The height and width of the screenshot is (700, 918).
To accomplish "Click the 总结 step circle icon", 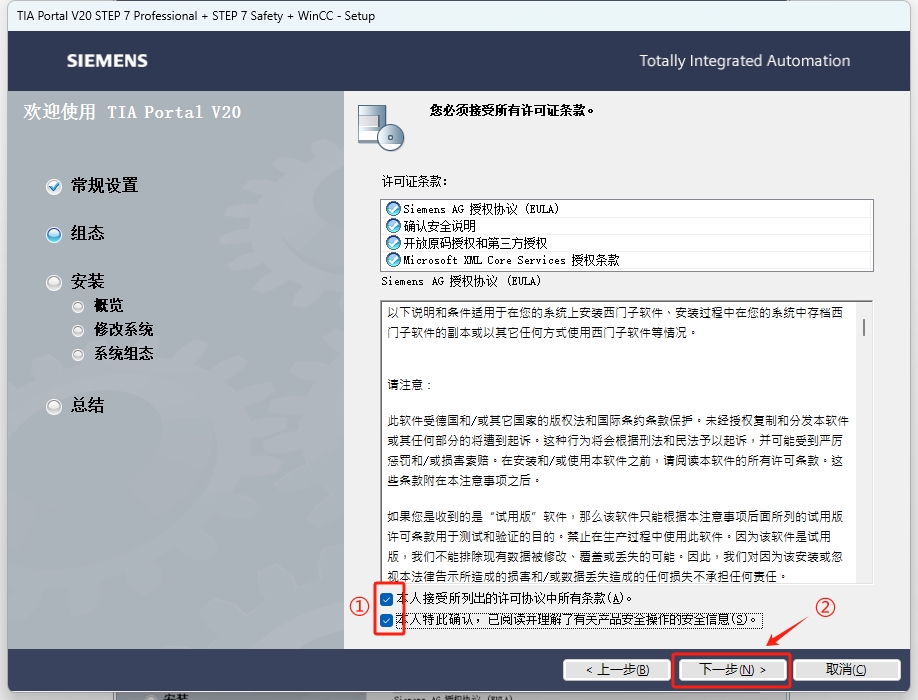I will pyautogui.click(x=53, y=406).
